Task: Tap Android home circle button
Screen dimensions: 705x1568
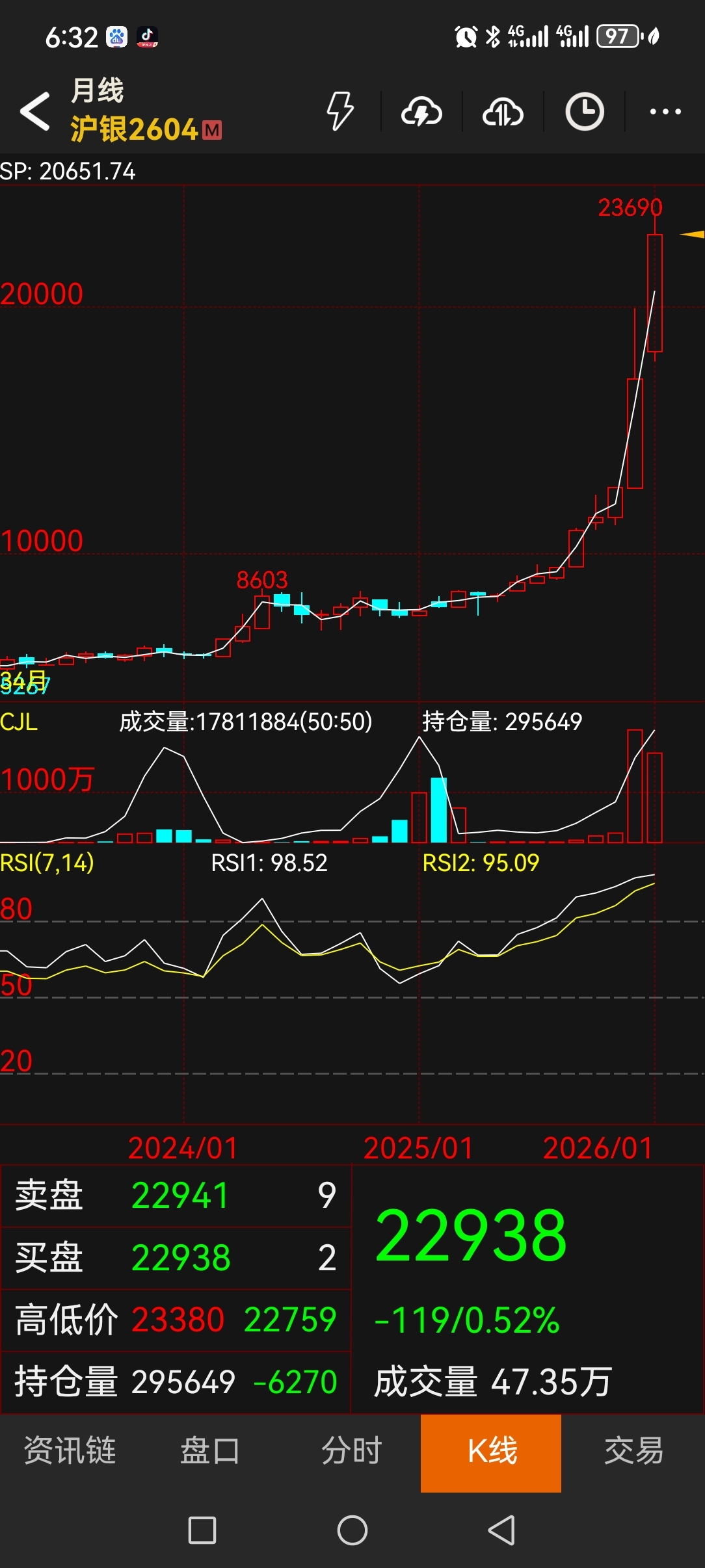Action: click(x=352, y=1530)
